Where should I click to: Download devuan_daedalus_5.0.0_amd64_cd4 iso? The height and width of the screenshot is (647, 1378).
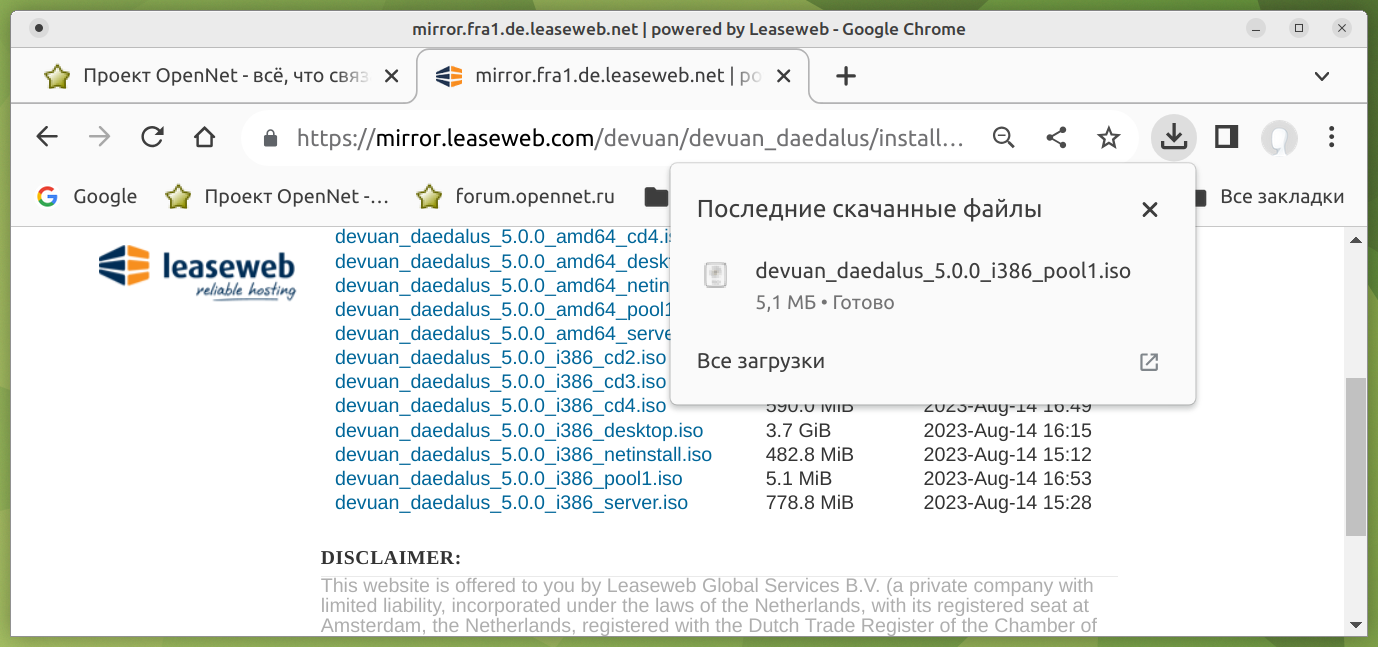pos(501,237)
